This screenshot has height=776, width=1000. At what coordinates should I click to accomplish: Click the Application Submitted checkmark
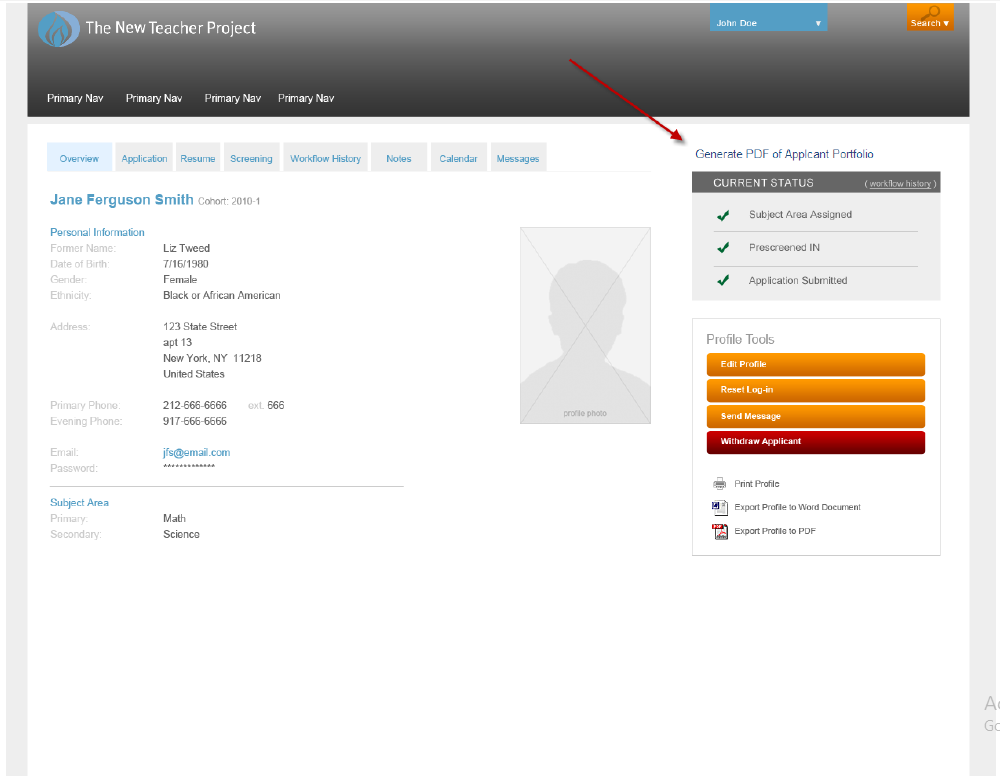tap(723, 281)
